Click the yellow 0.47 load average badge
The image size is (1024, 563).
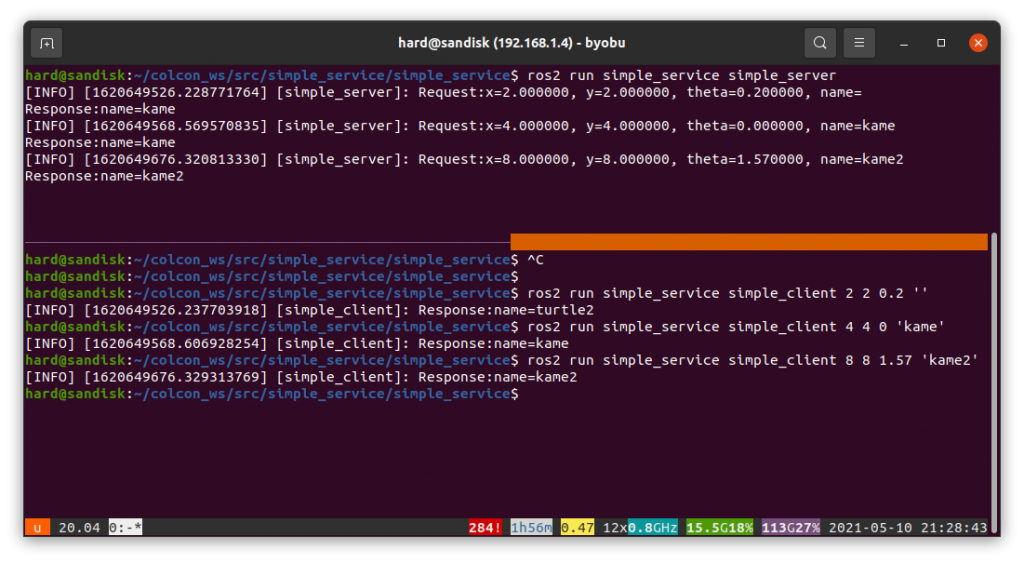tap(577, 527)
